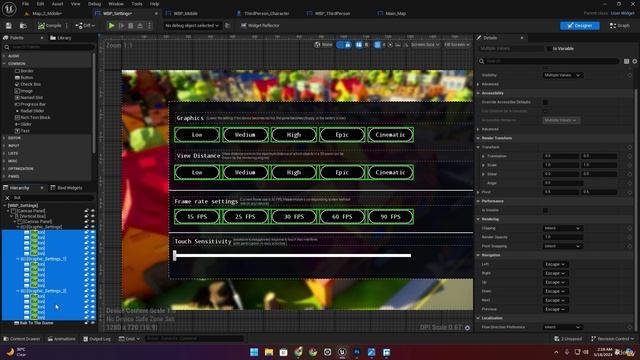Screen dimensions: 640x360
Task: Clear the hierarchy search with X icon
Action: [7, 198]
